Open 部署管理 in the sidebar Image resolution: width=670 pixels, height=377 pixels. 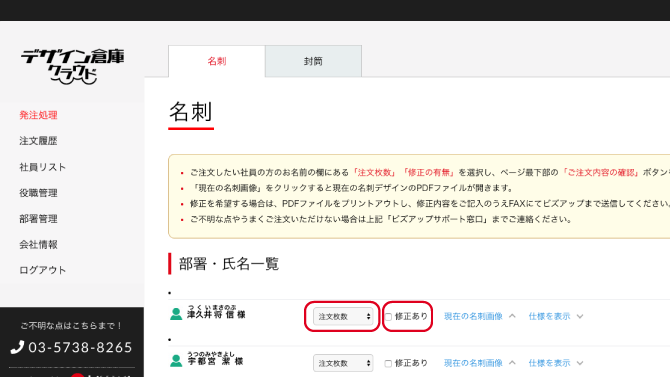38,218
